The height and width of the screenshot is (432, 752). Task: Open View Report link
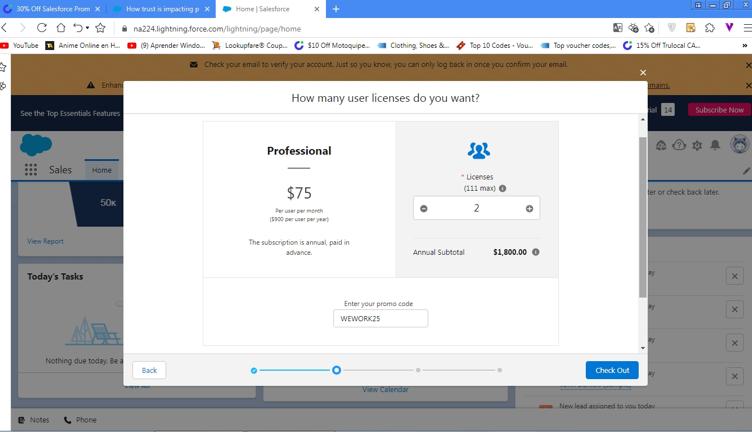(45, 241)
